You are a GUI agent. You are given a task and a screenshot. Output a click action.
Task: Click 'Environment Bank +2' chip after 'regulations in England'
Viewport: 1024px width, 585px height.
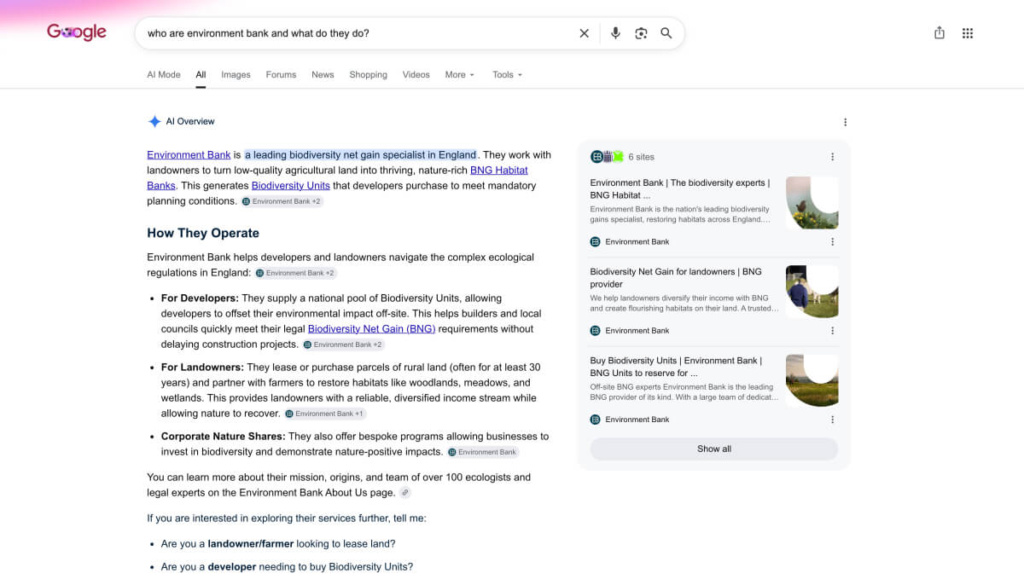click(295, 273)
